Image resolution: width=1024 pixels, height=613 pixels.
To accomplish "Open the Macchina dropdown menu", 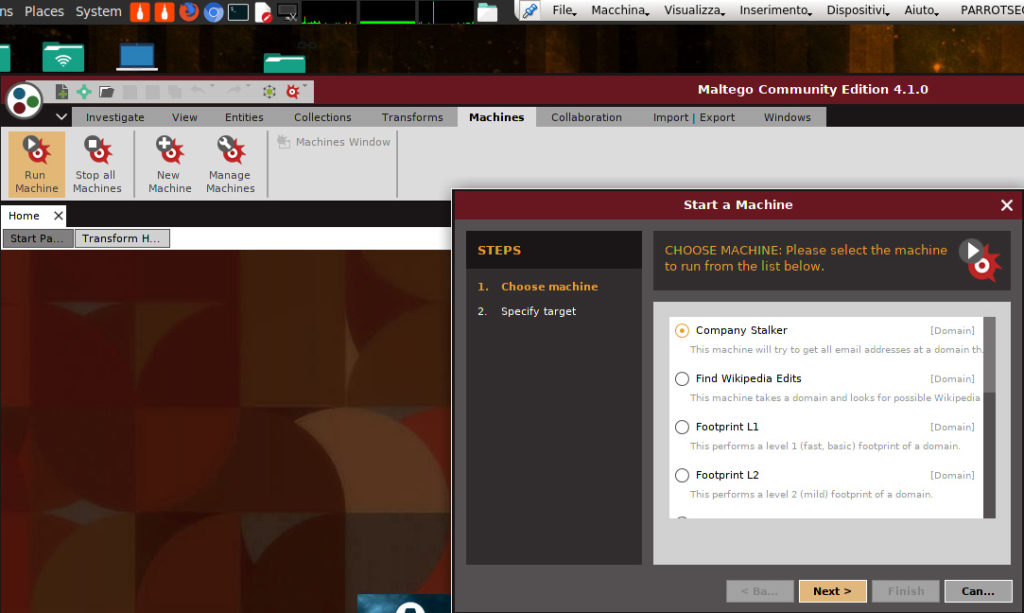I will [620, 10].
